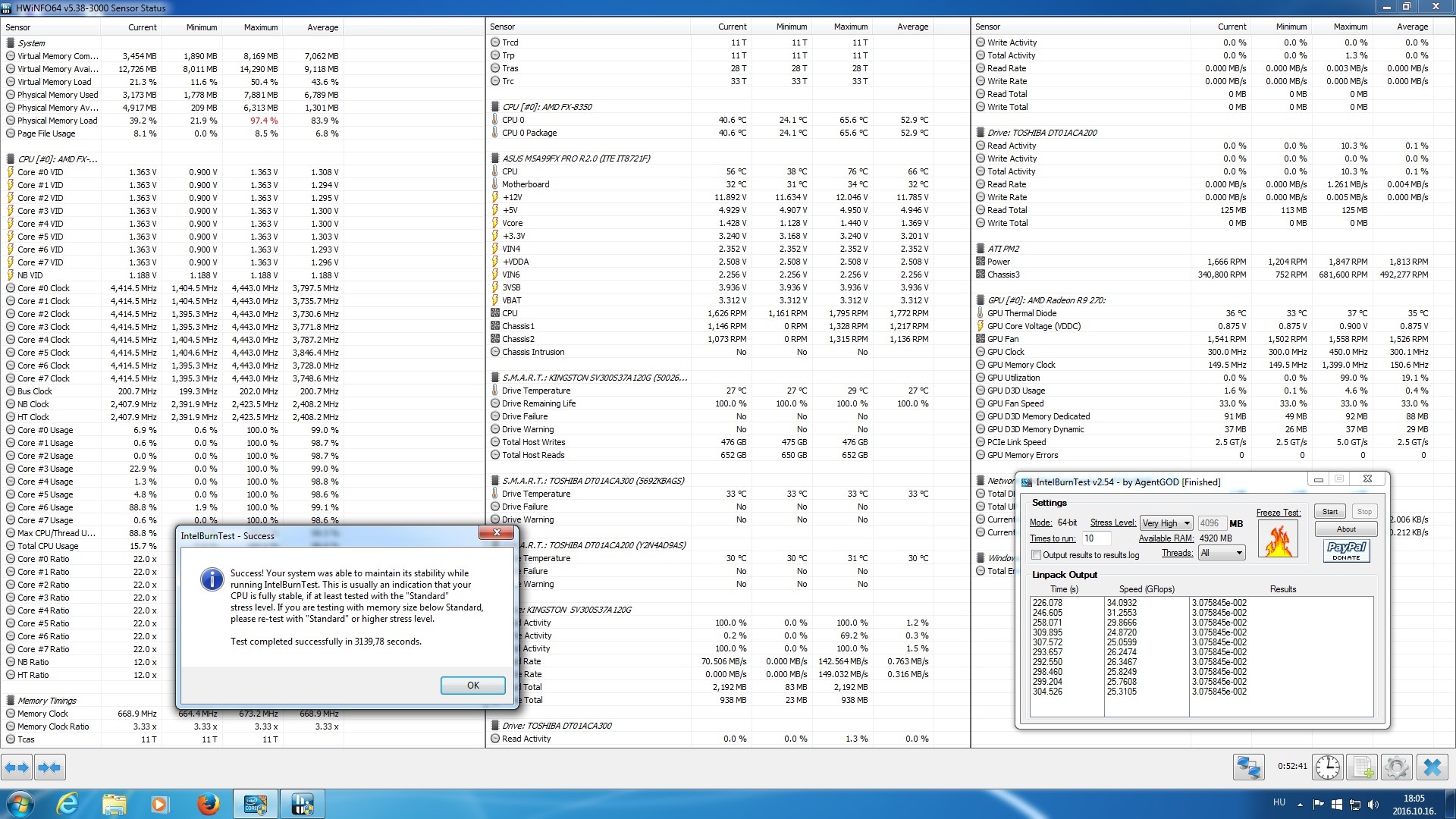
Task: Click the Stop button in IntelBurnTest
Action: coord(1364,511)
